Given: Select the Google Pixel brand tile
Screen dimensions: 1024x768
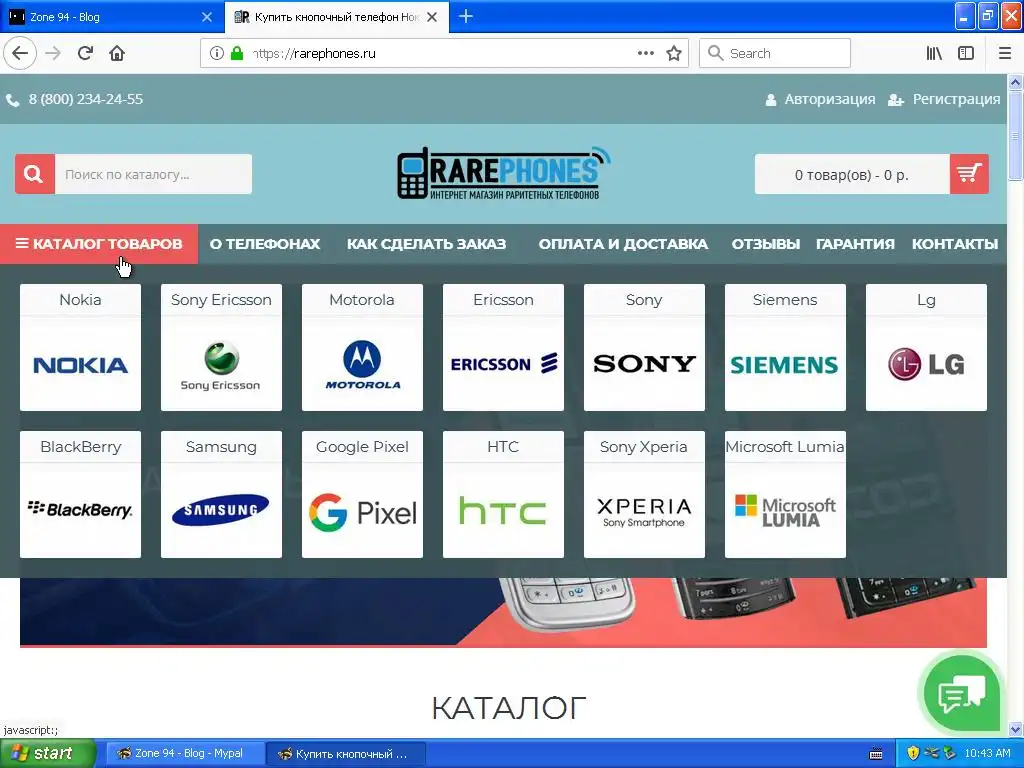Looking at the screenshot, I should pyautogui.click(x=362, y=494).
